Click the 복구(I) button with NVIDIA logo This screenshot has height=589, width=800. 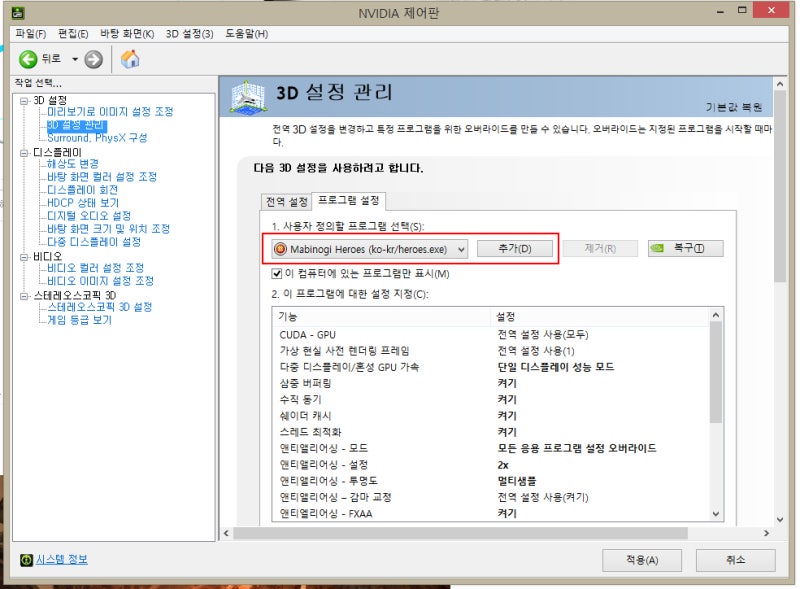click(x=686, y=249)
